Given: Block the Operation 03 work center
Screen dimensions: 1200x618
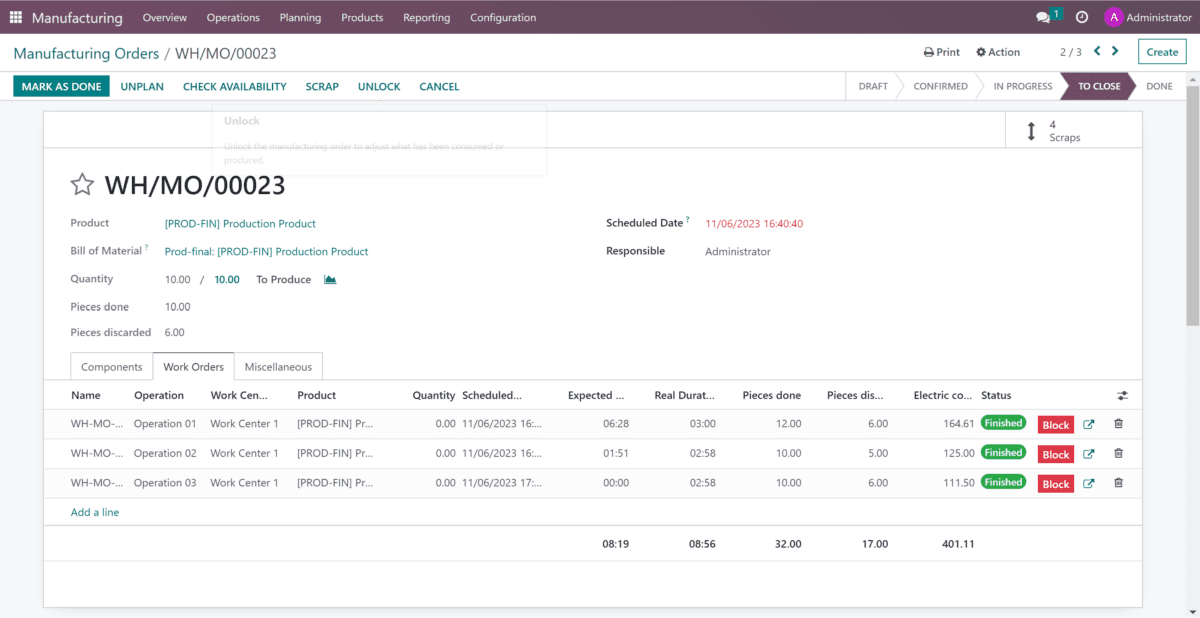Looking at the screenshot, I should [1055, 482].
